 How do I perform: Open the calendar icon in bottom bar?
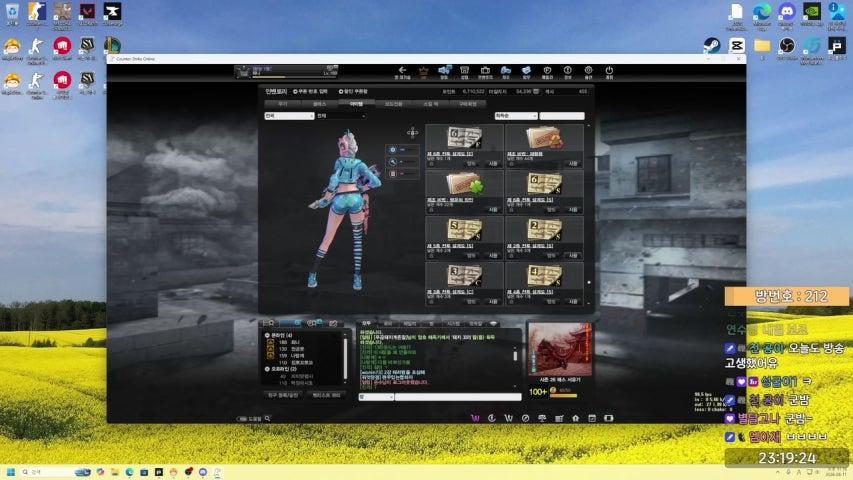(592, 418)
